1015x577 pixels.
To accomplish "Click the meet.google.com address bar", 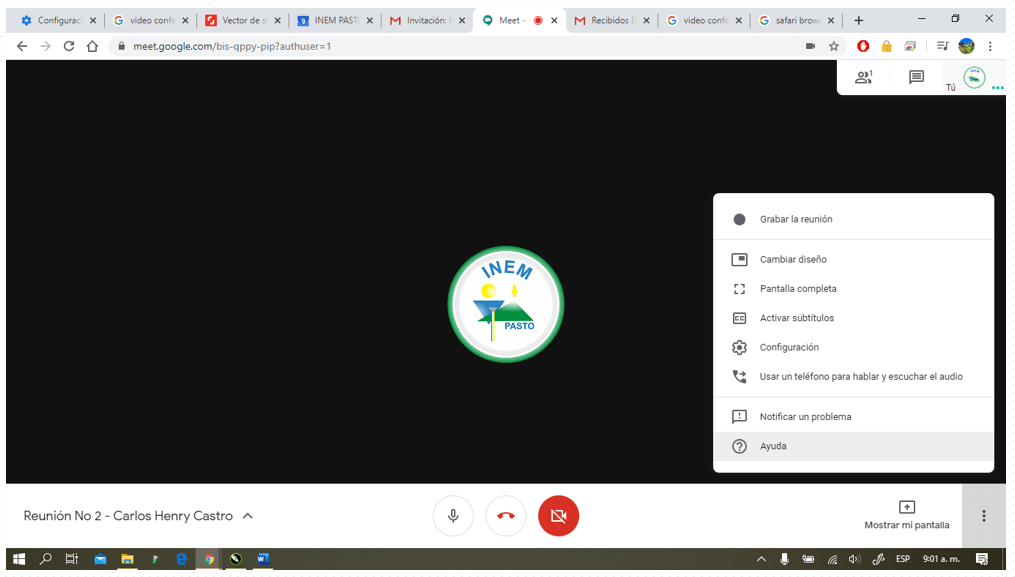I will click(x=453, y=46).
